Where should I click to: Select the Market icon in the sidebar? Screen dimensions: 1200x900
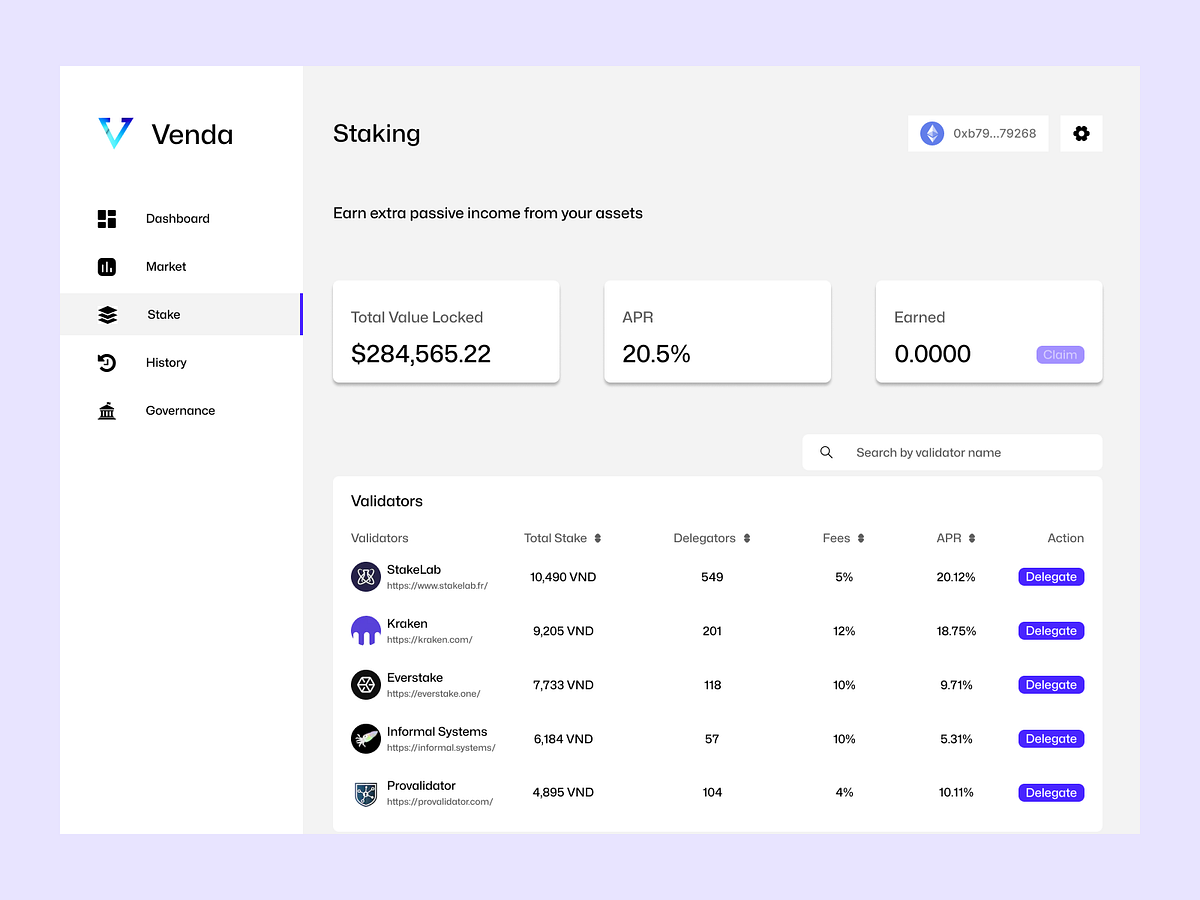click(107, 266)
